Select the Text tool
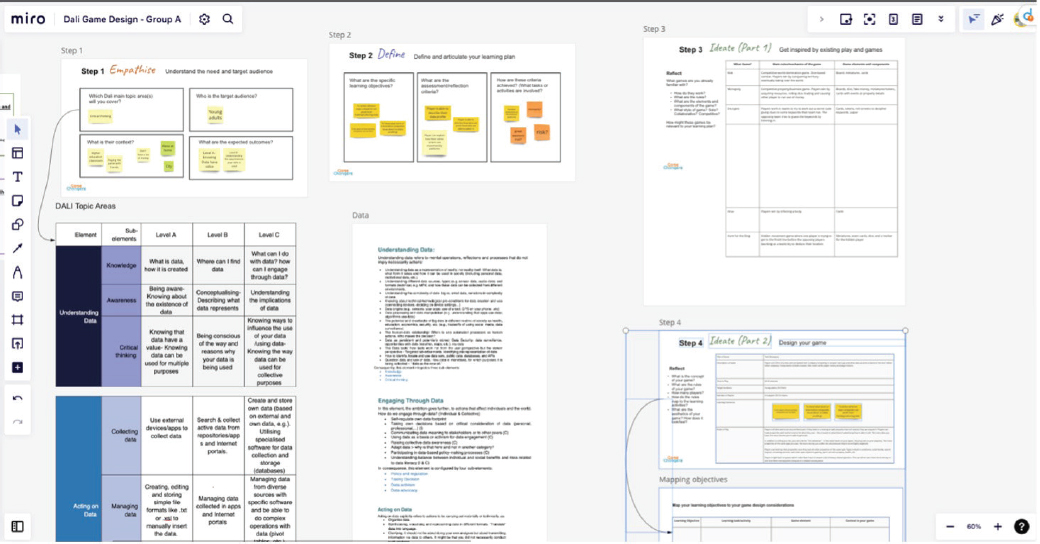 click(x=17, y=177)
